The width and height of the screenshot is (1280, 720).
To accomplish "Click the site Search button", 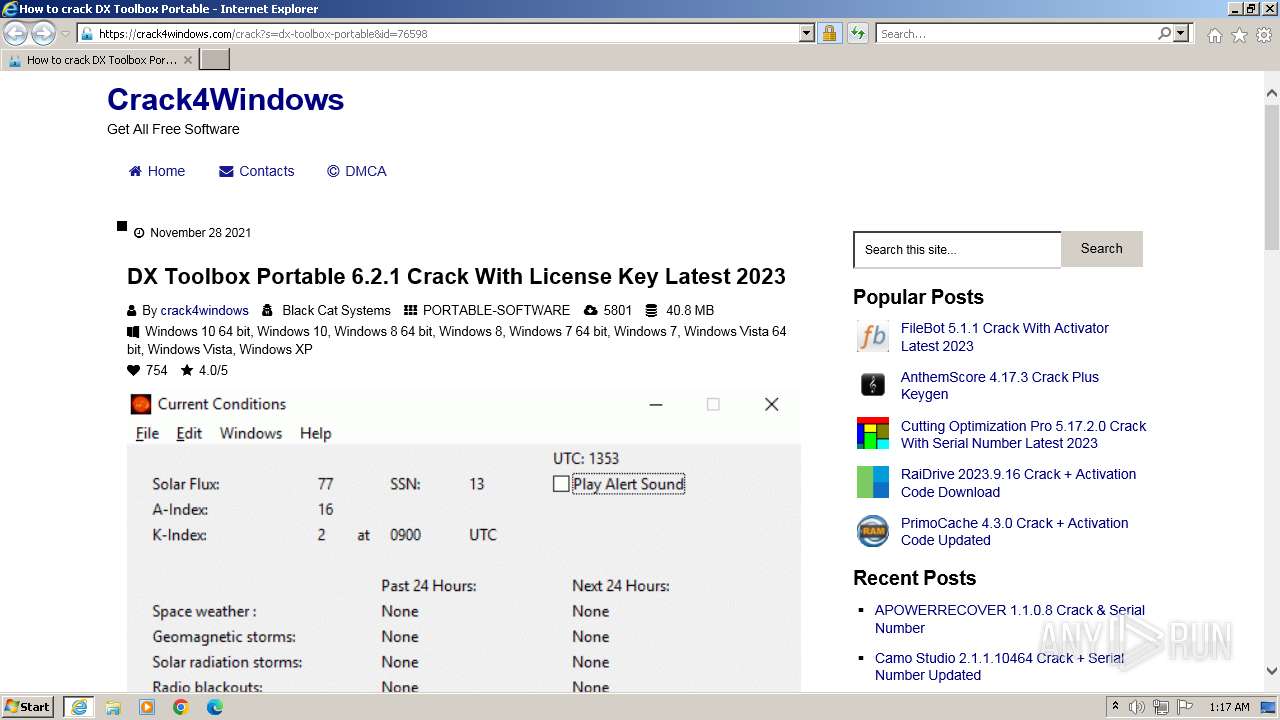I will (1101, 249).
